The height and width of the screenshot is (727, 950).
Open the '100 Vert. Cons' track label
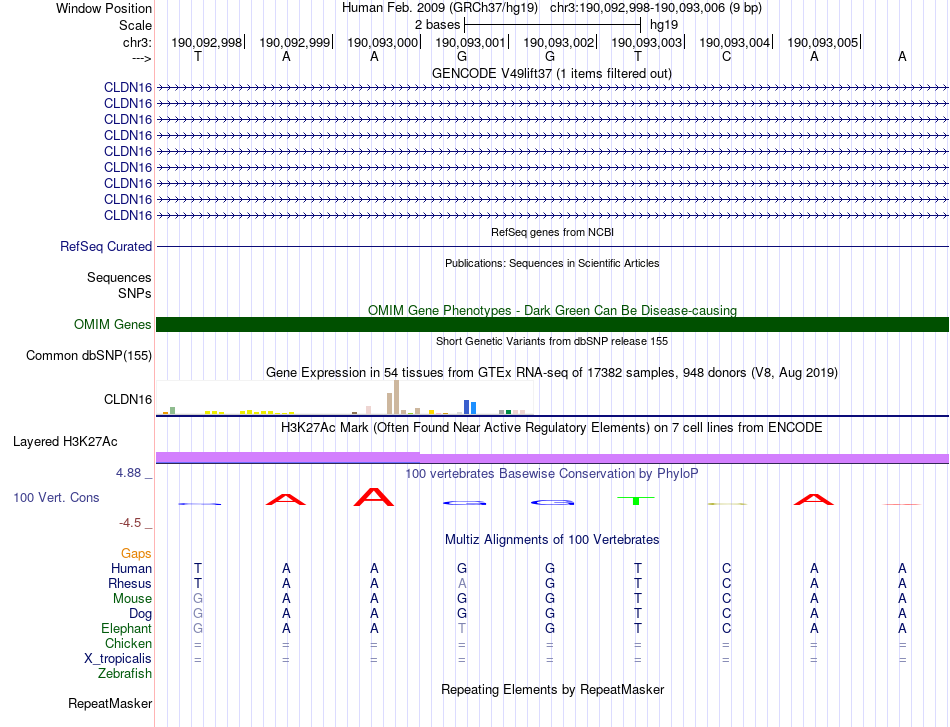(56, 497)
